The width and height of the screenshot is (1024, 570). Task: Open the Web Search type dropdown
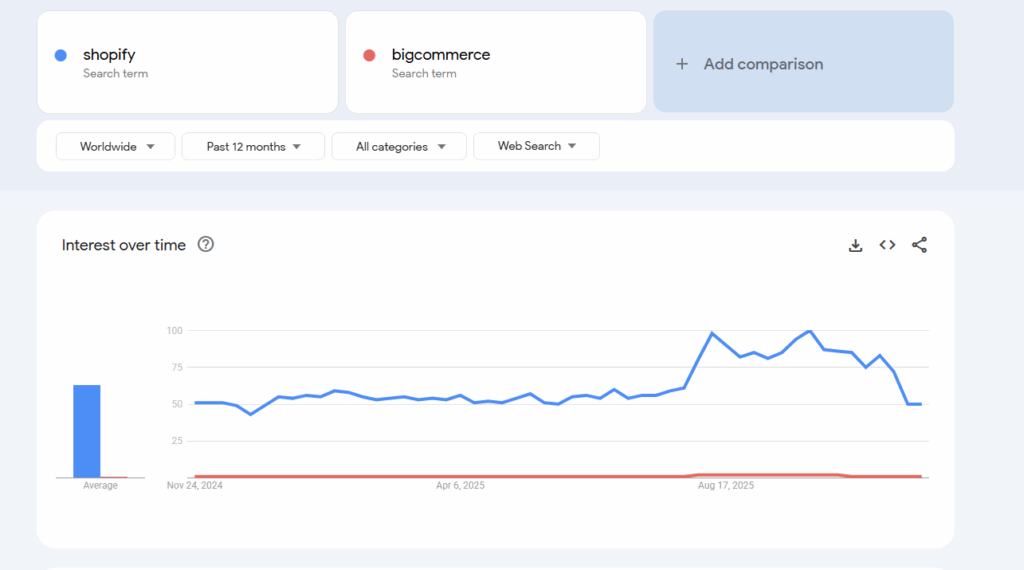536,146
